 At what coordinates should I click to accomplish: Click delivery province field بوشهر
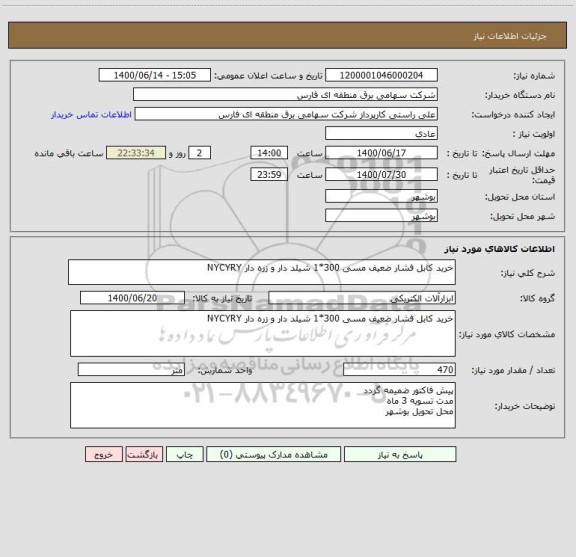(x=381, y=196)
